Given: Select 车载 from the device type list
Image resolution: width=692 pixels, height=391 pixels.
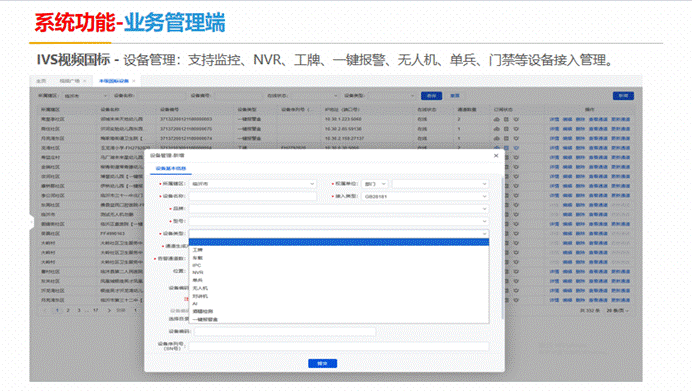Looking at the screenshot, I should (338, 258).
